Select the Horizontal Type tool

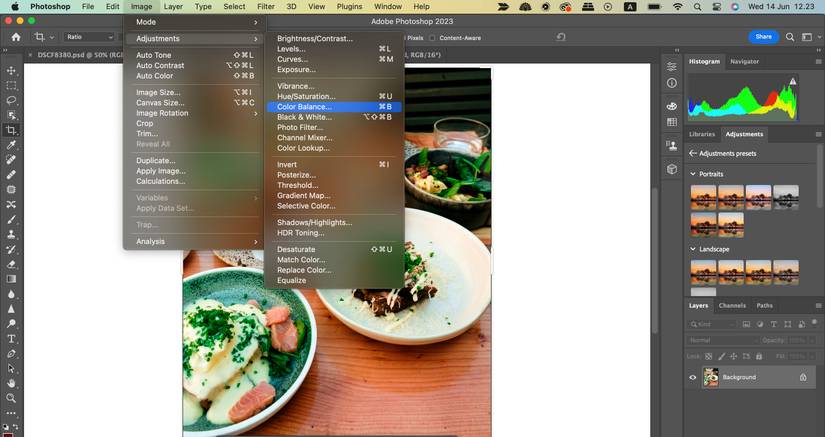coord(11,339)
